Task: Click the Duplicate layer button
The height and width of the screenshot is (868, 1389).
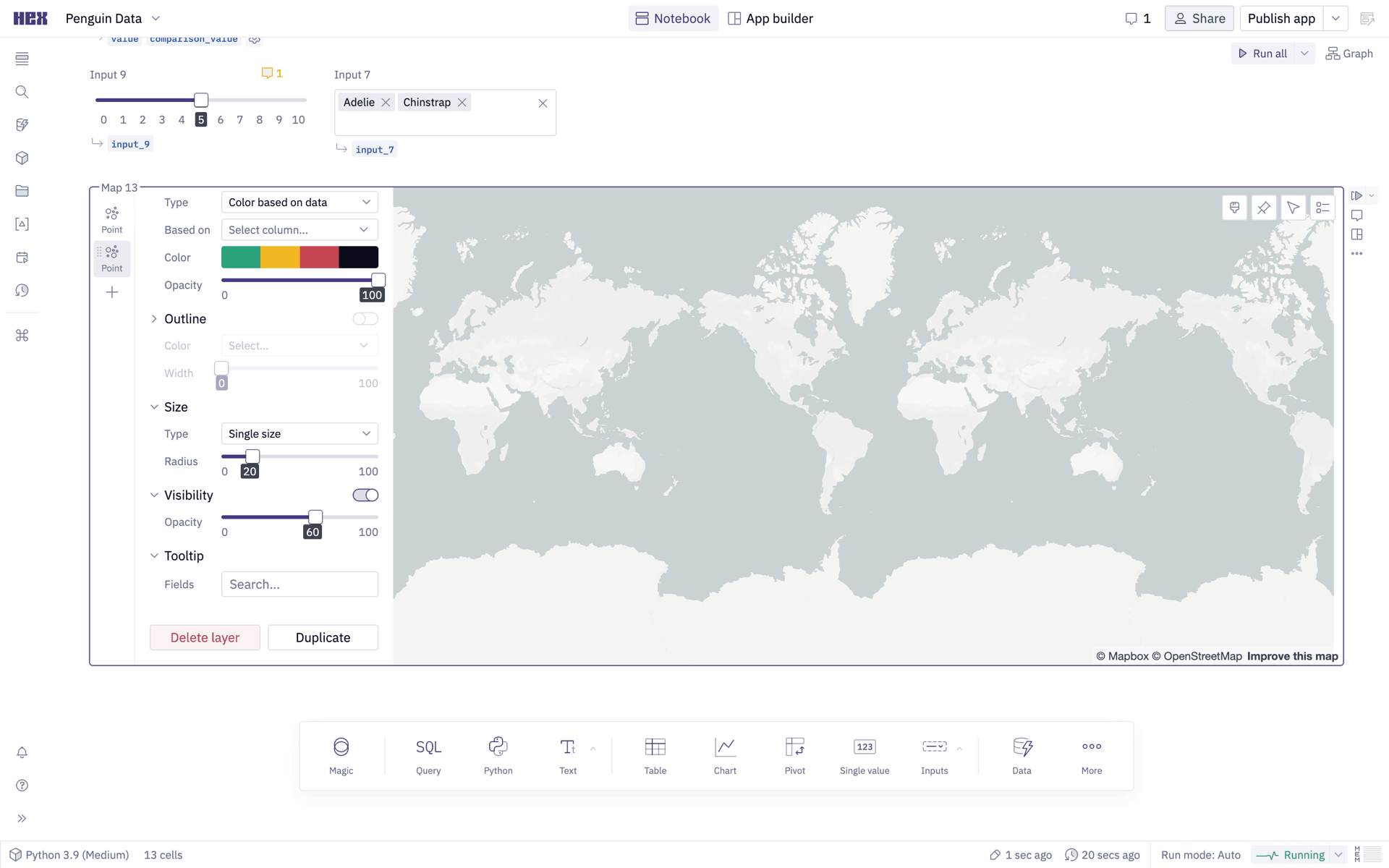Action: coord(323,637)
